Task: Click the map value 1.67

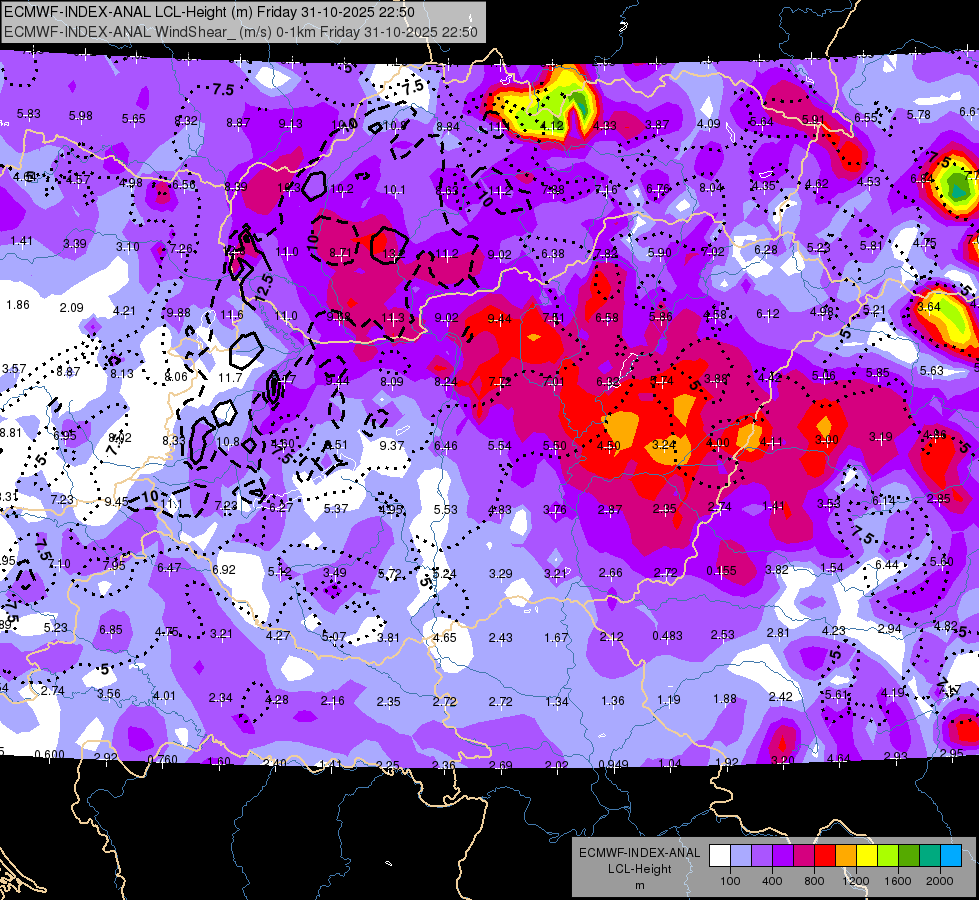Action: click(556, 638)
